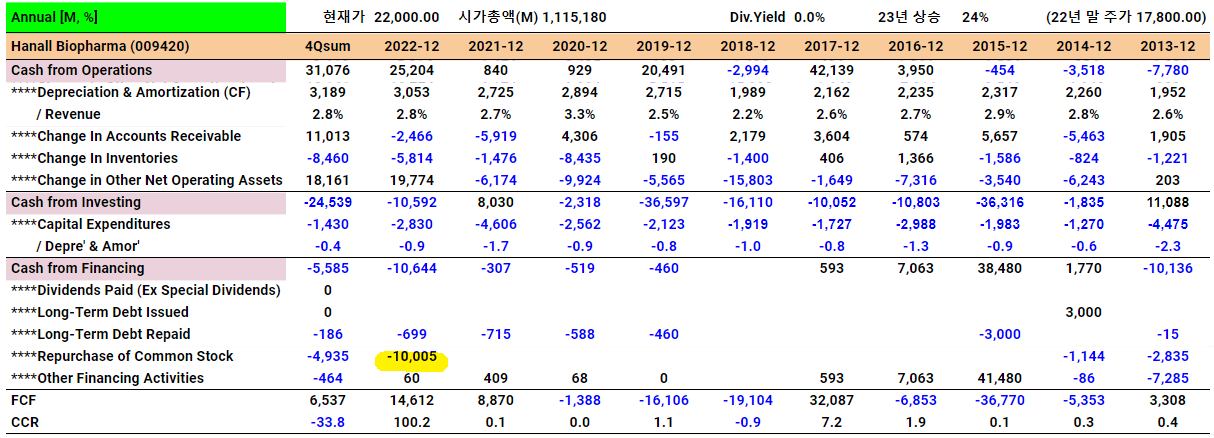Select Long-Term Debt Repaid 2015-12 value -3,000
The width and height of the screenshot is (1214, 438).
999,334
